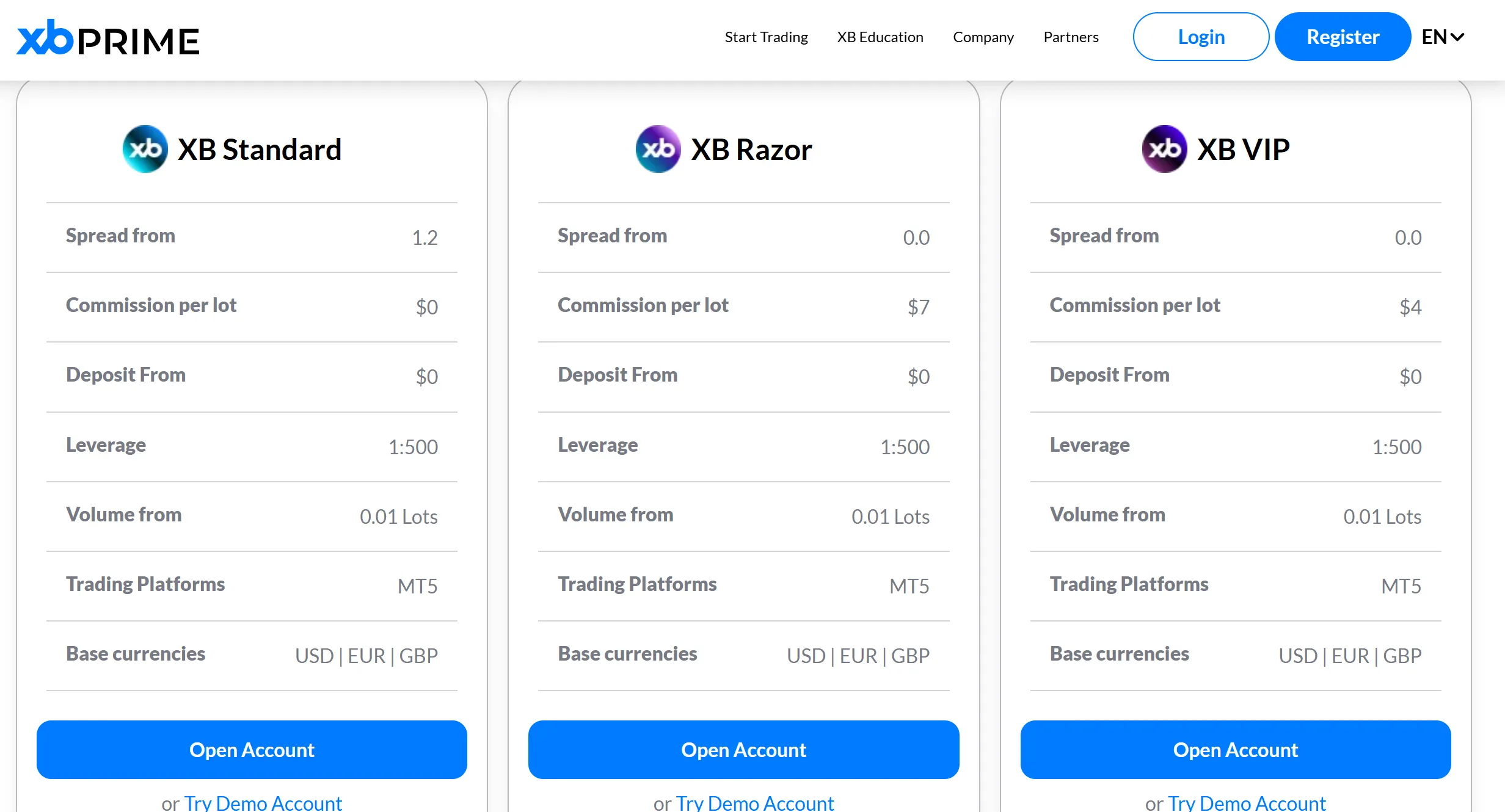Click XB Razor base currencies USD | EUR | GBP
Viewport: 1505px width, 812px height.
tap(858, 656)
